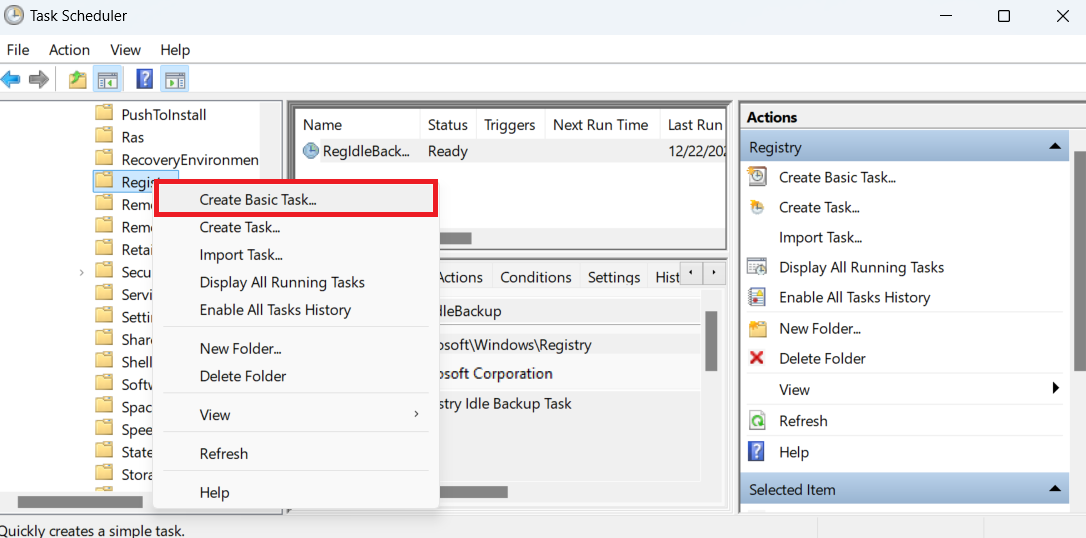Click Refresh in Actions pane
Viewport: 1086px width, 538px height.
click(803, 420)
